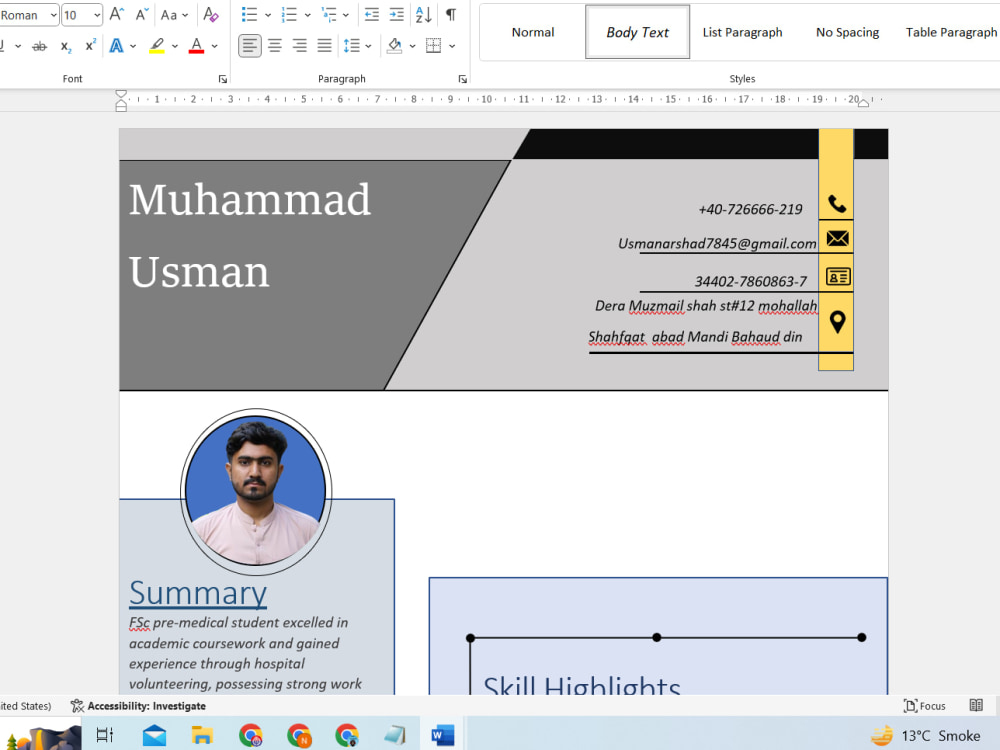1000x750 pixels.
Task: Open font color dropdown arrow
Action: click(214, 46)
